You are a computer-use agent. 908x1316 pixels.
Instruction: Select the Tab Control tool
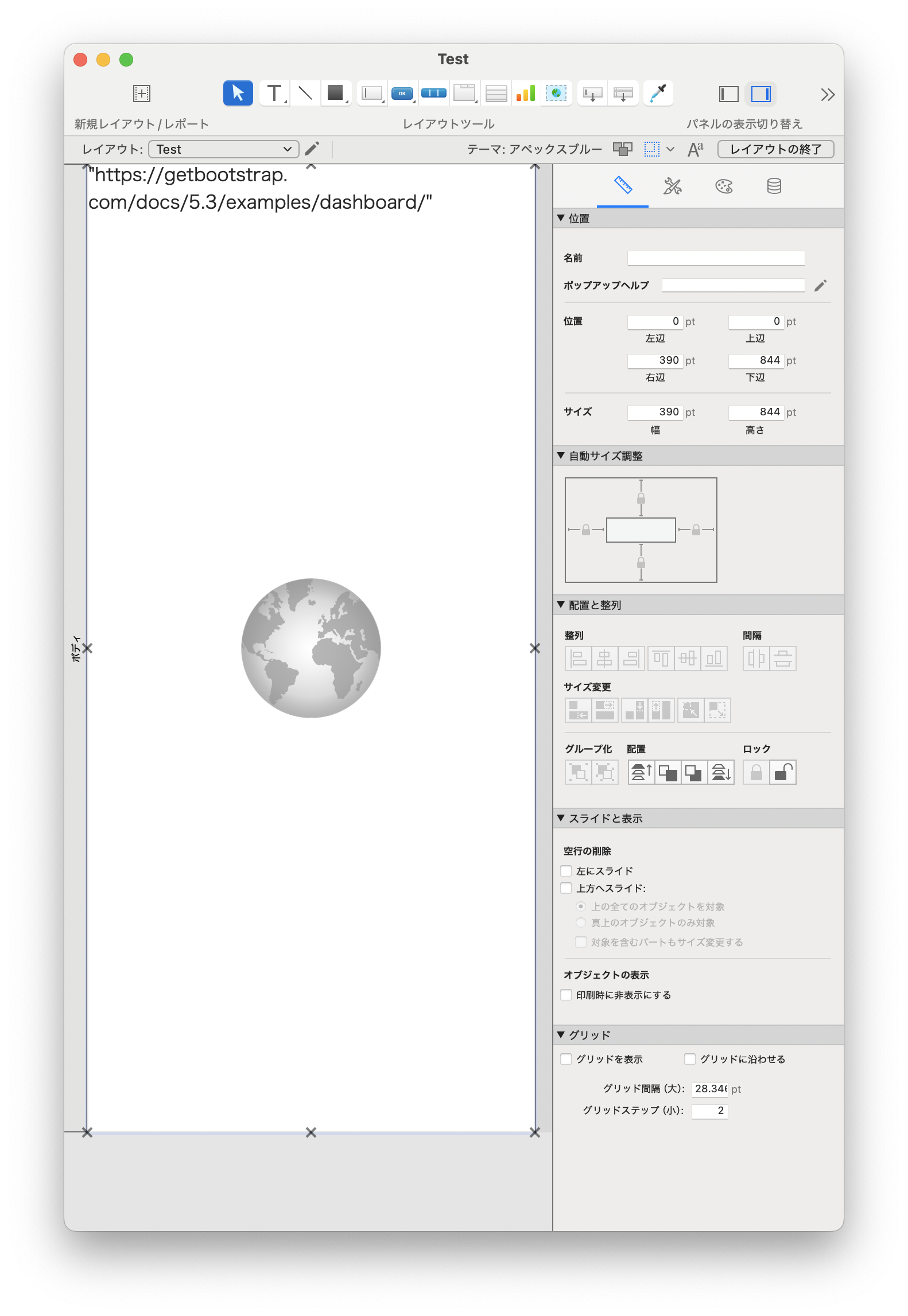(x=464, y=93)
